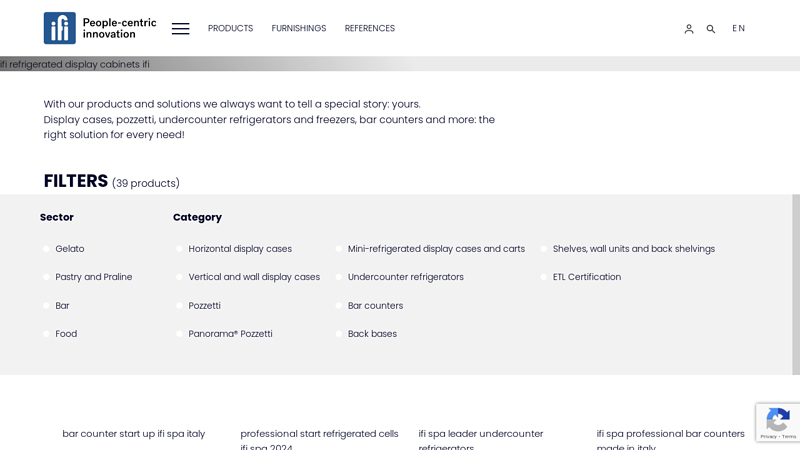
Task: Click the FILTERS heading
Action: tap(76, 181)
